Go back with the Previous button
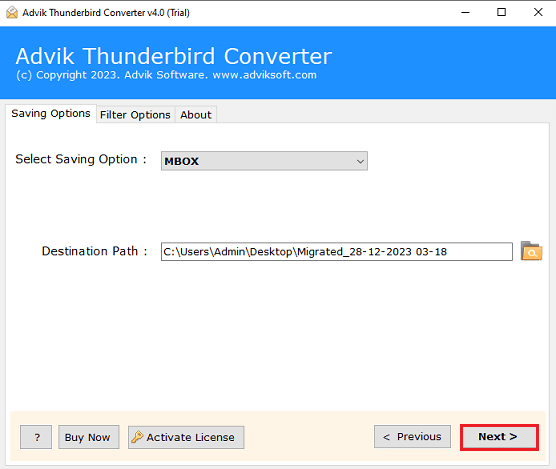 coord(412,437)
